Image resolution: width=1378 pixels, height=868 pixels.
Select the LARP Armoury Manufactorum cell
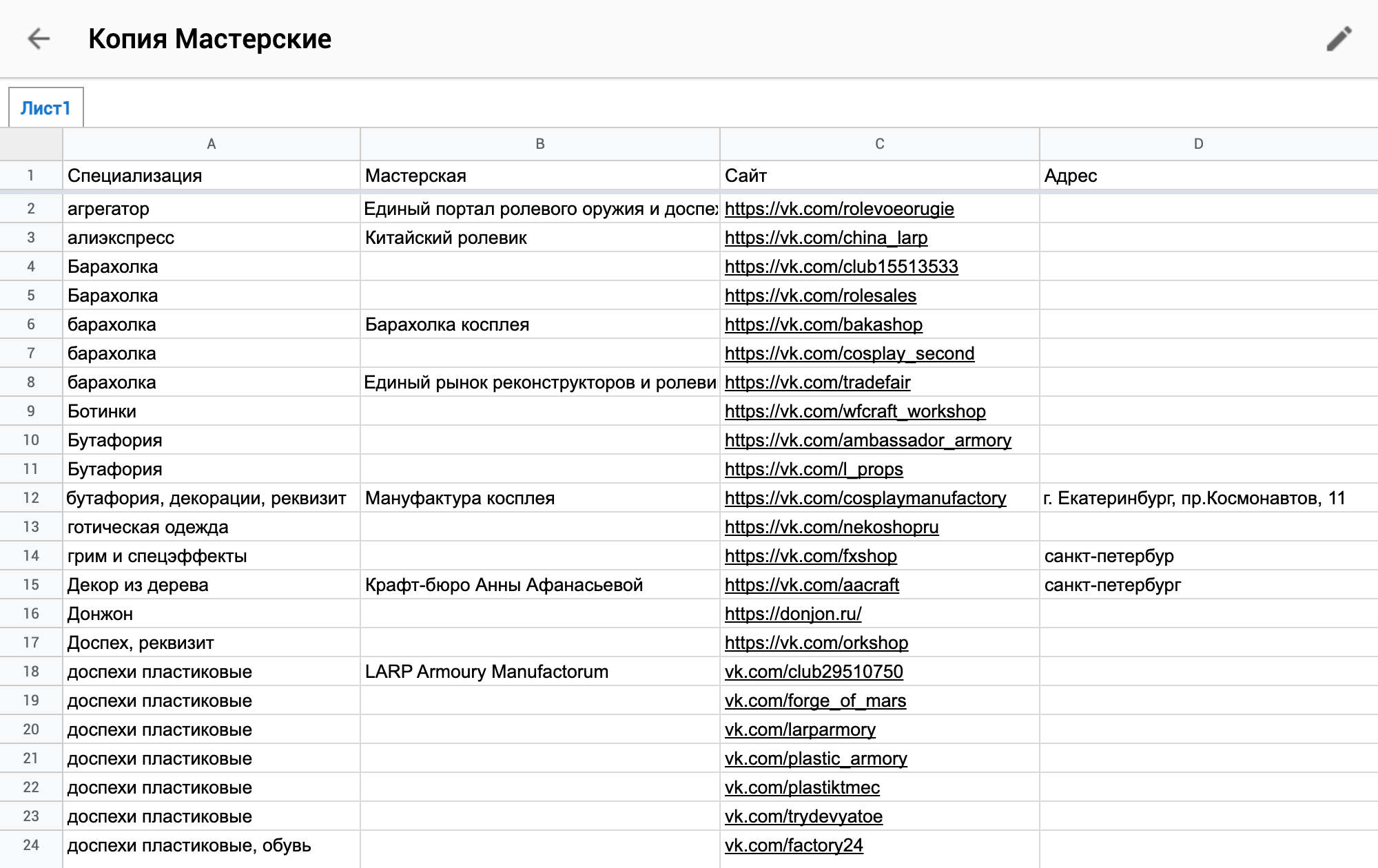pyautogui.click(x=540, y=672)
